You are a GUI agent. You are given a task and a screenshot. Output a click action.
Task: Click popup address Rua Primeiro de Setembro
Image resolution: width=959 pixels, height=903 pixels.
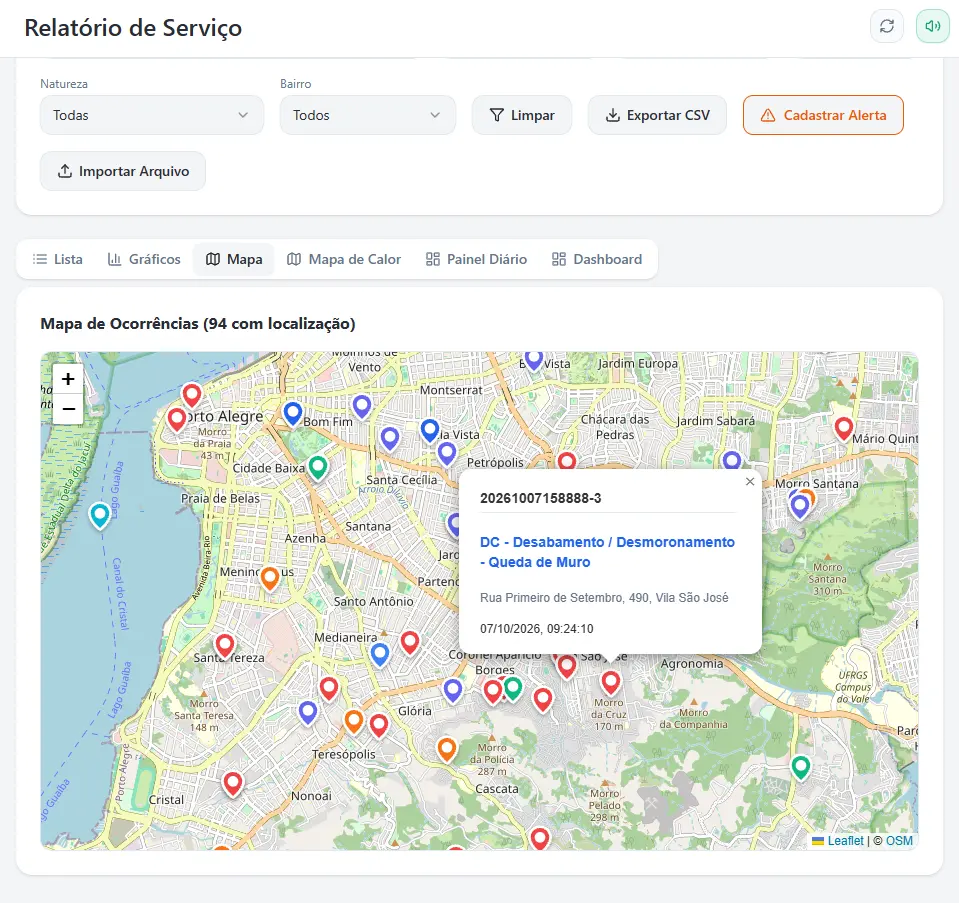604,598
